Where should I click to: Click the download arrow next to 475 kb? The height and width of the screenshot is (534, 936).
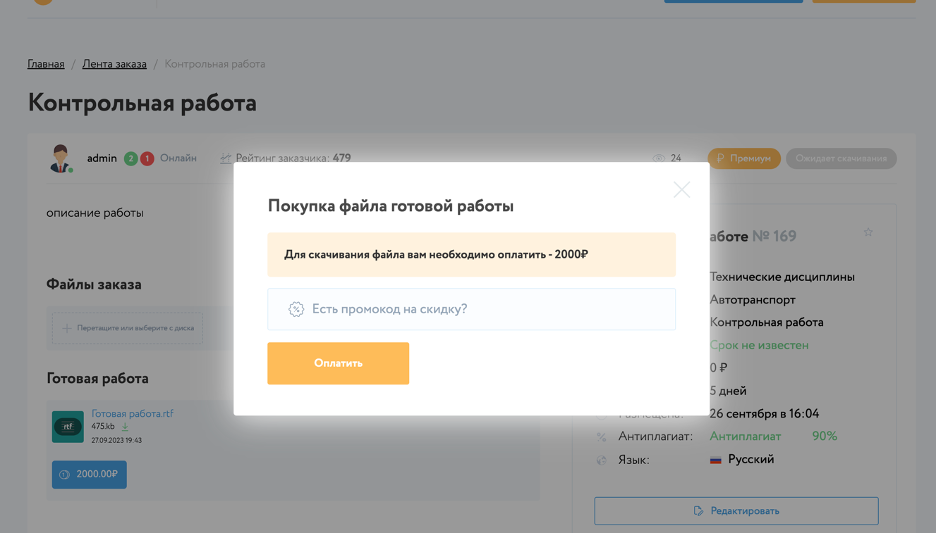[x=125, y=427]
